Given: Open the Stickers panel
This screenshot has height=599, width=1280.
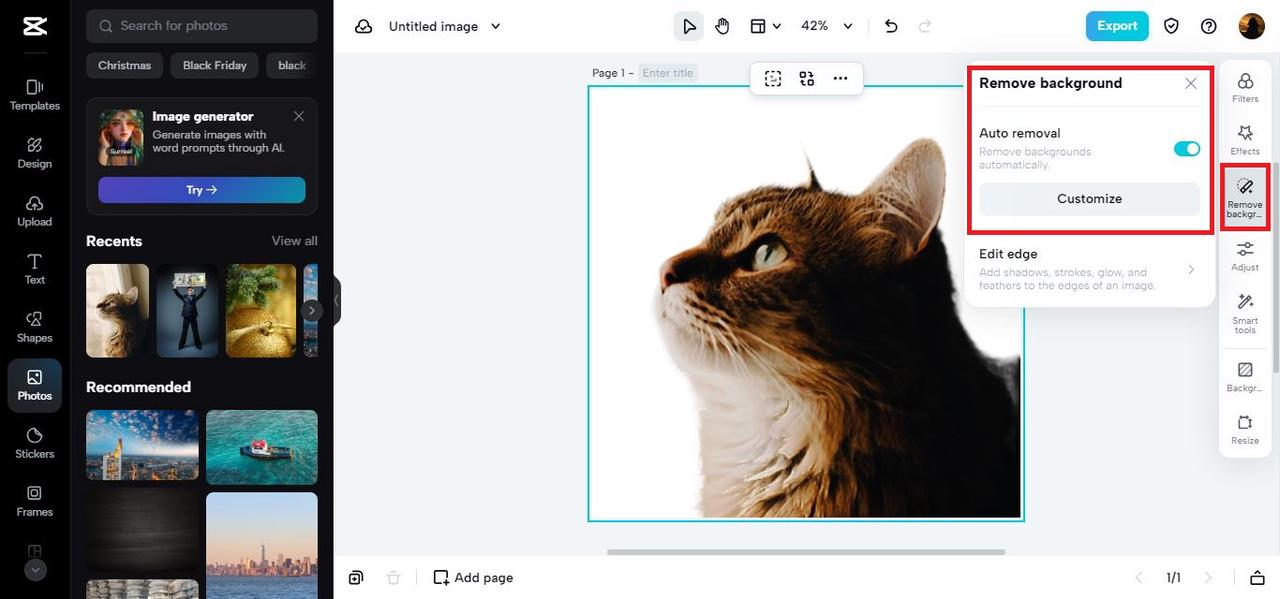Looking at the screenshot, I should coord(35,443).
